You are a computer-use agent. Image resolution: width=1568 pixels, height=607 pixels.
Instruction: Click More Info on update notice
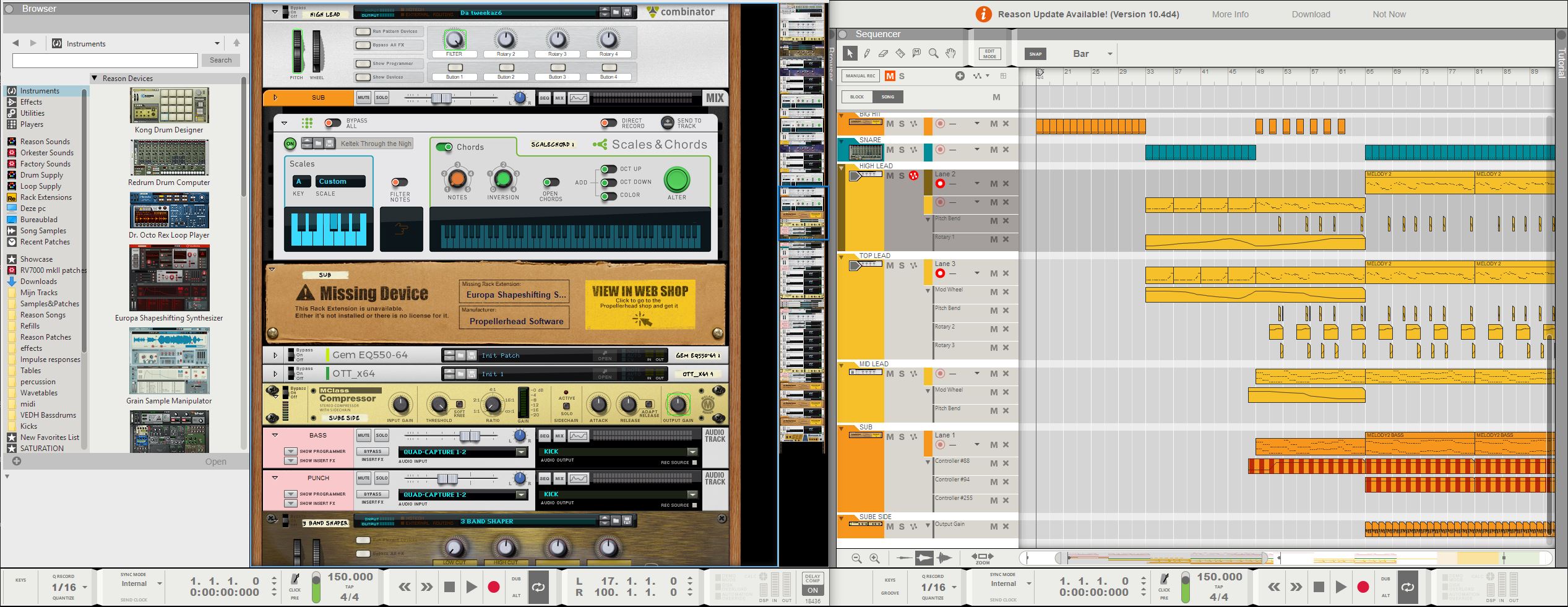point(1230,14)
